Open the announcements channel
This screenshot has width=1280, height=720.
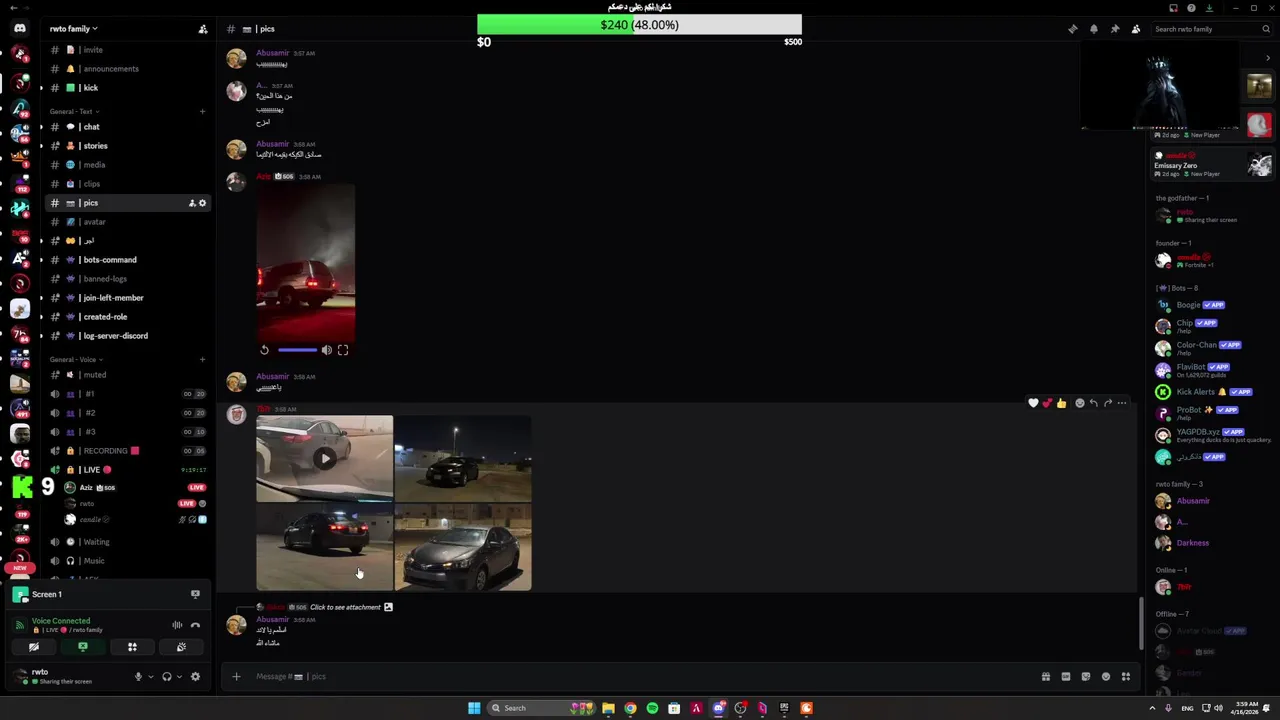pos(128,69)
